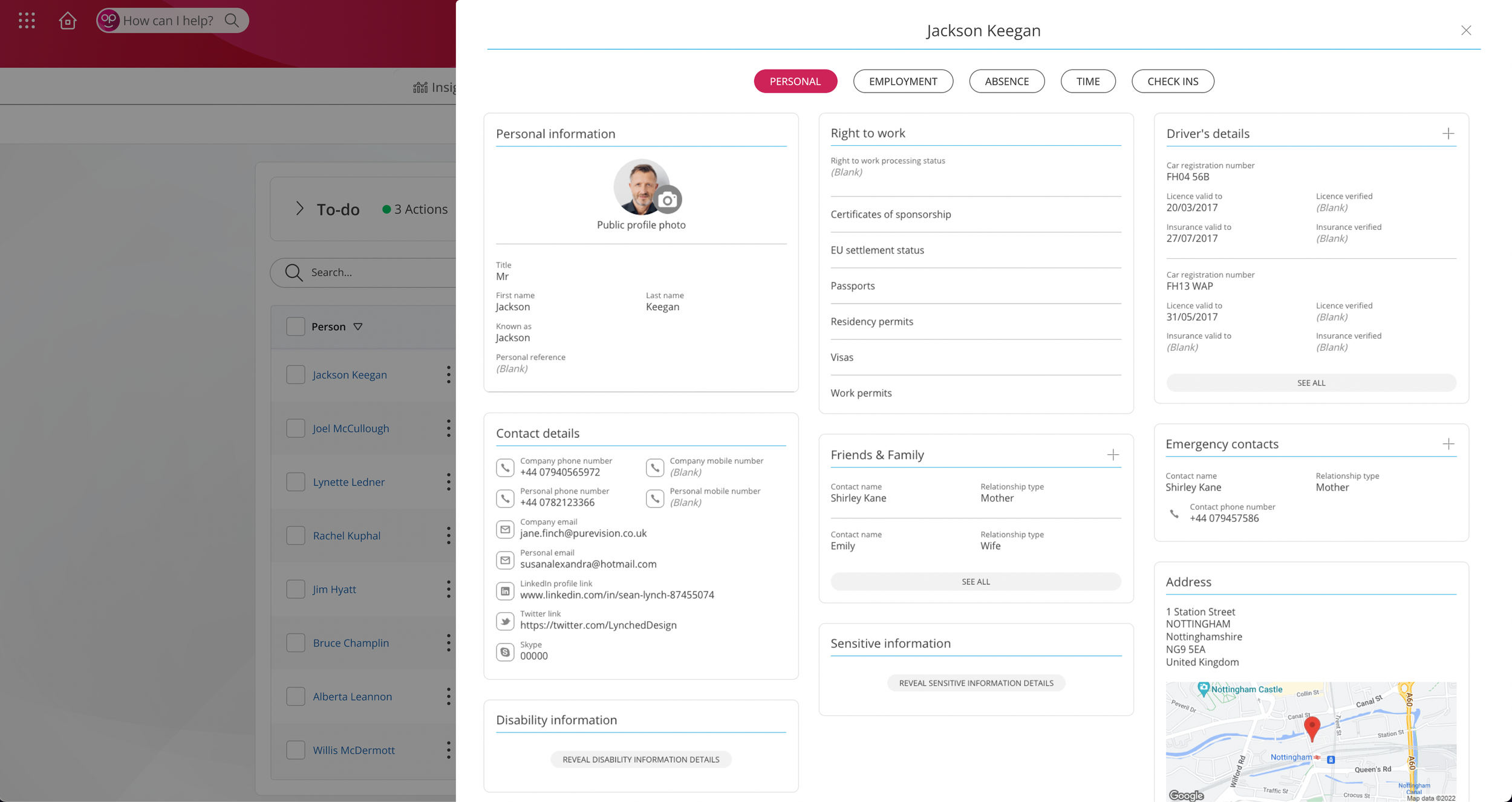Reveal disability information details
This screenshot has height=802, width=1512.
point(641,760)
